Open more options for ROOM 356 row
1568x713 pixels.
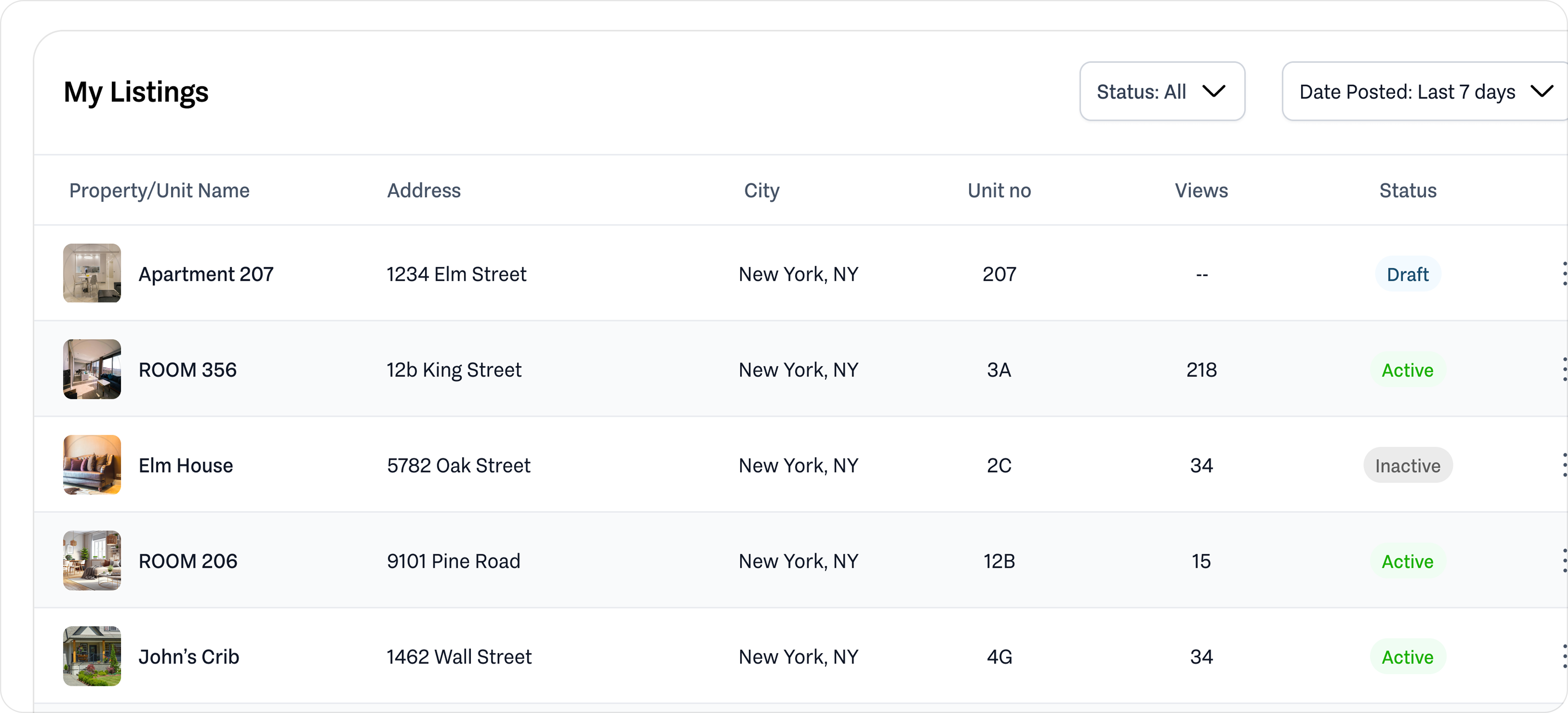pyautogui.click(x=1564, y=370)
